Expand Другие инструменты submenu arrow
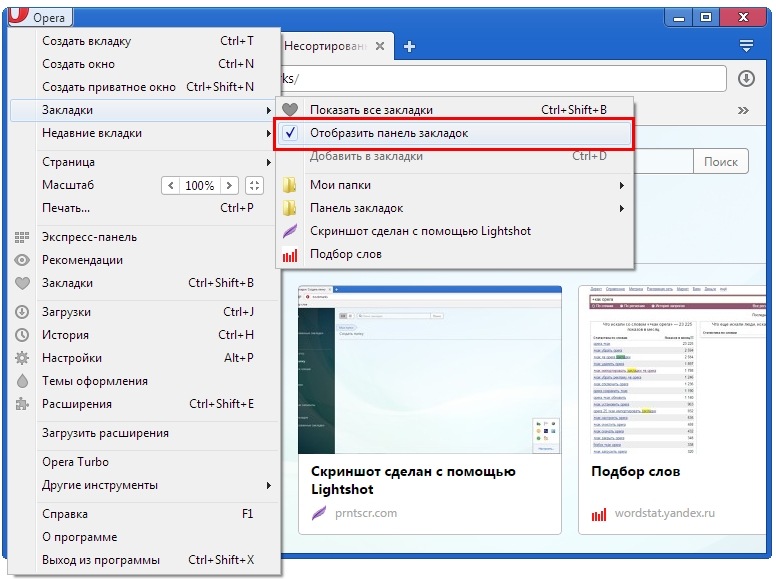 point(268,485)
